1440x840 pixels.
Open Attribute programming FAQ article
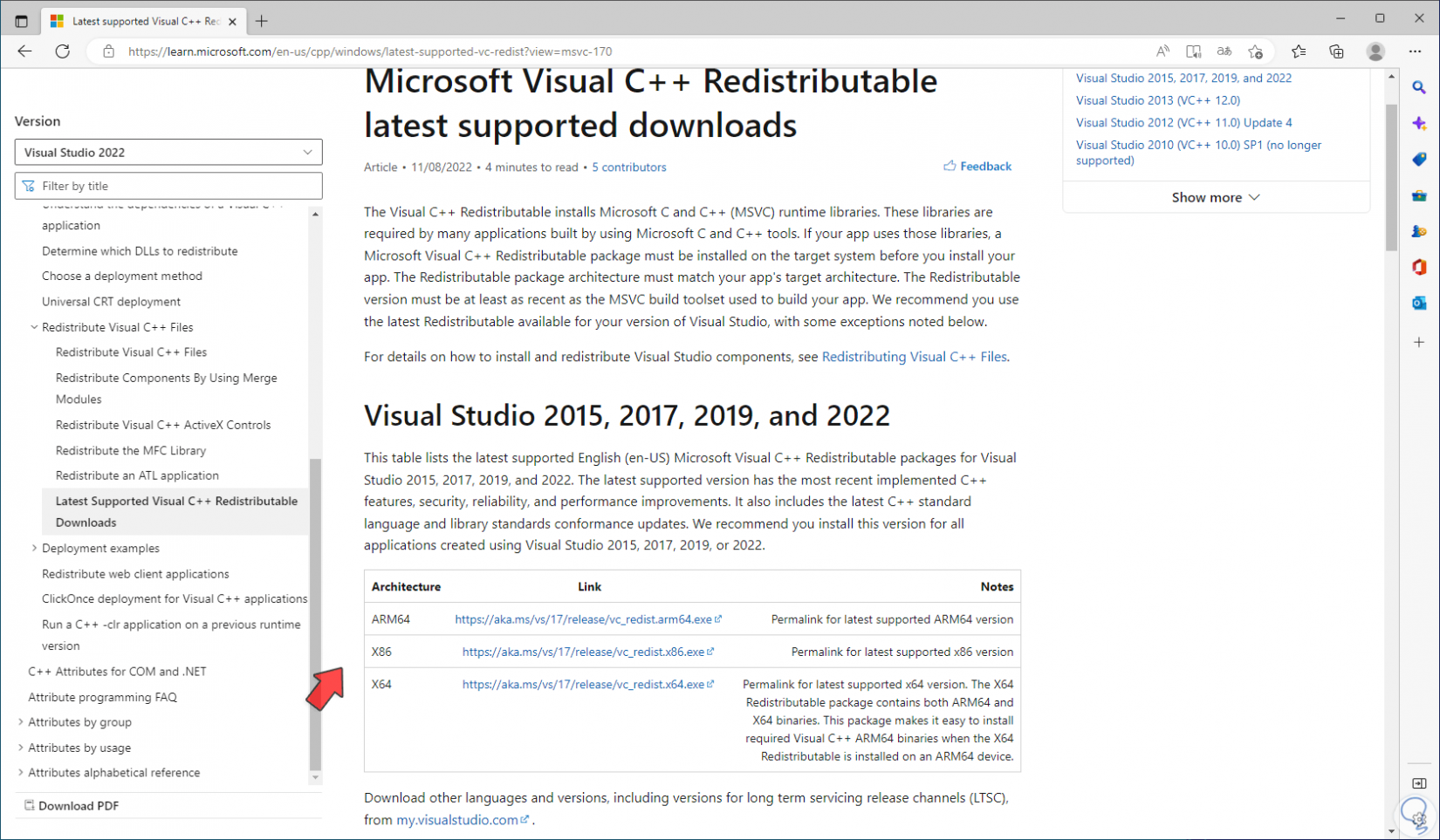(x=102, y=697)
